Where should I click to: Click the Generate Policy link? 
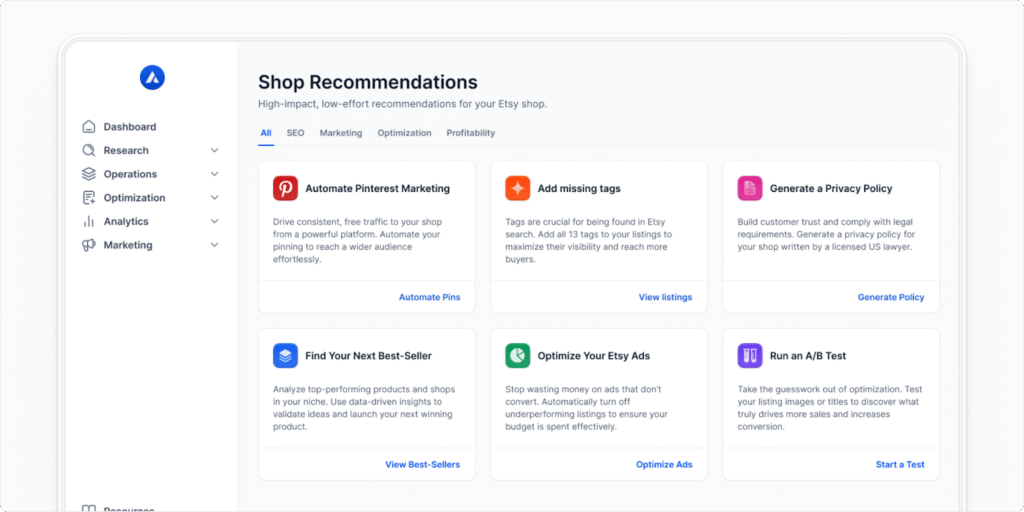click(x=890, y=297)
